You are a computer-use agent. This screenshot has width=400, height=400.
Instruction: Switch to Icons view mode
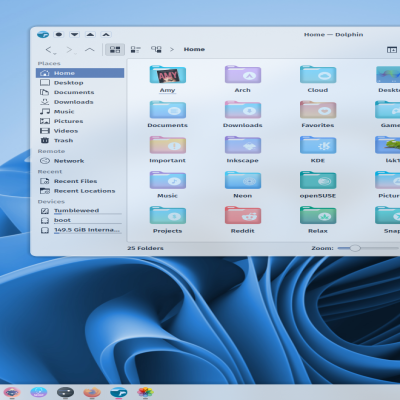tap(115, 50)
